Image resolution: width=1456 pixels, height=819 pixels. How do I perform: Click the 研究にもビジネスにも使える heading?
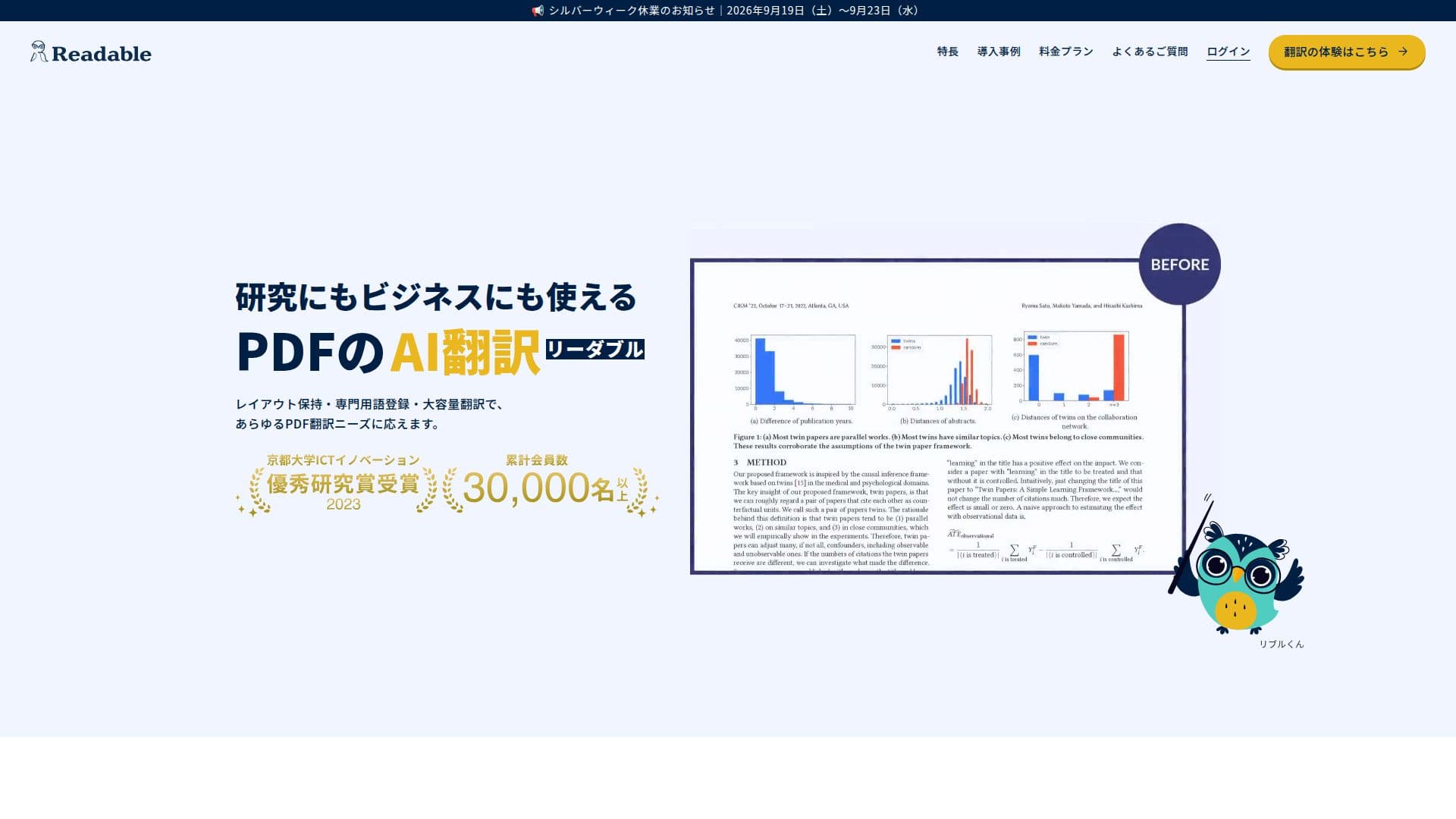point(436,297)
